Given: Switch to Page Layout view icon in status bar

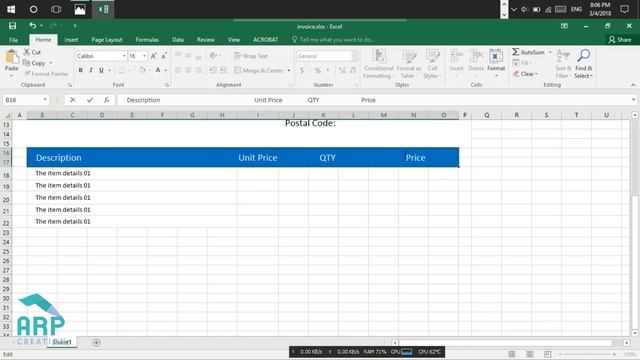Looking at the screenshot, I should coord(529,354).
